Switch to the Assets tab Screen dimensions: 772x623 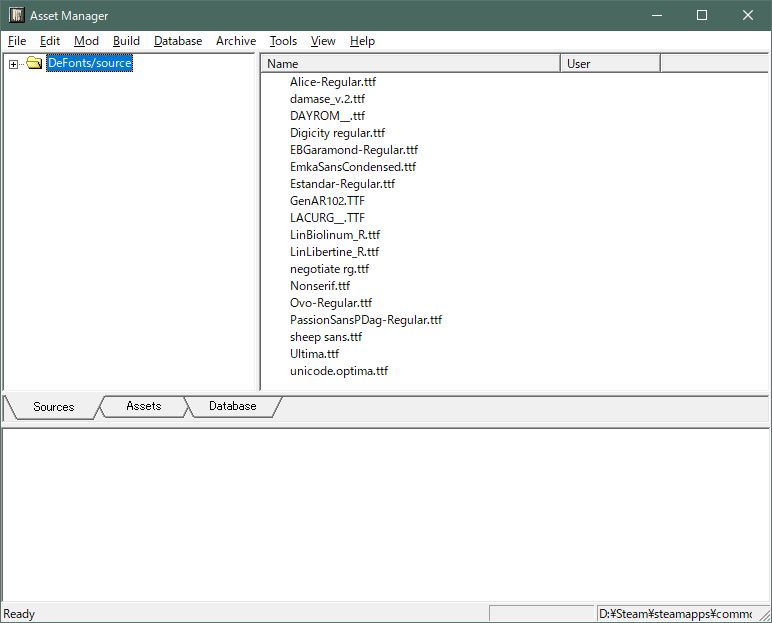click(143, 406)
